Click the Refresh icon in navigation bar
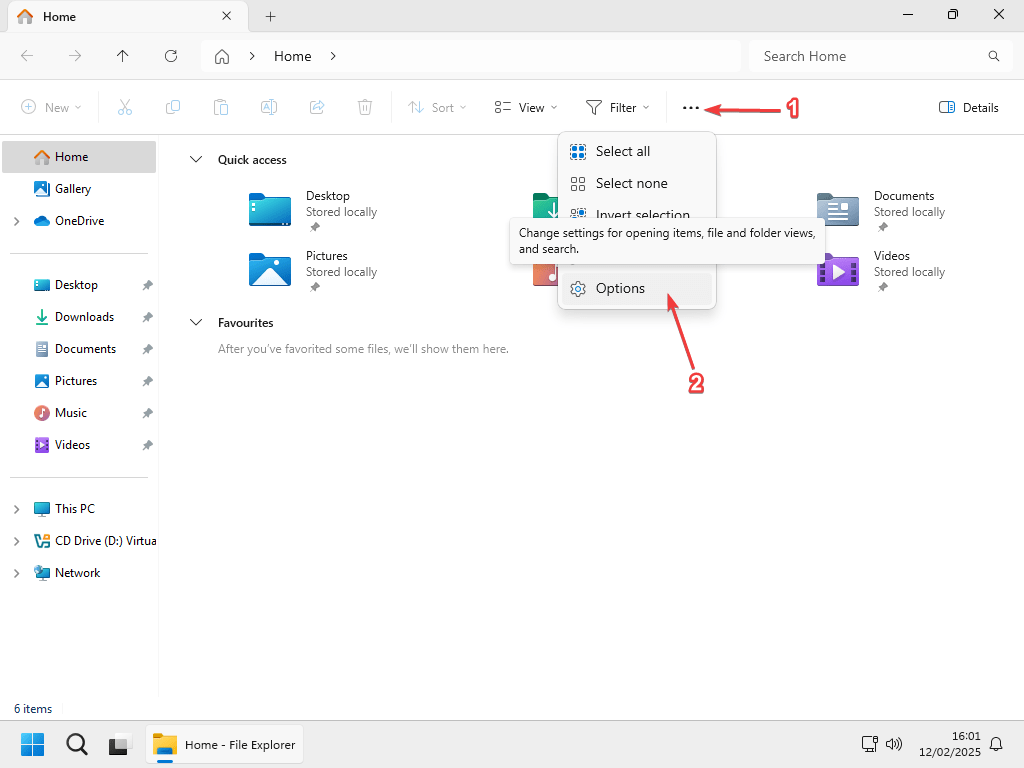Image resolution: width=1024 pixels, height=768 pixels. click(x=171, y=56)
